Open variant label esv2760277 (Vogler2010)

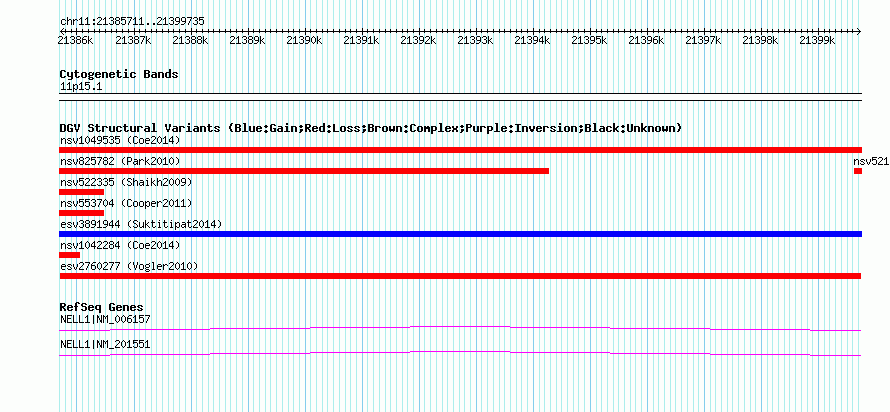click(x=129, y=266)
